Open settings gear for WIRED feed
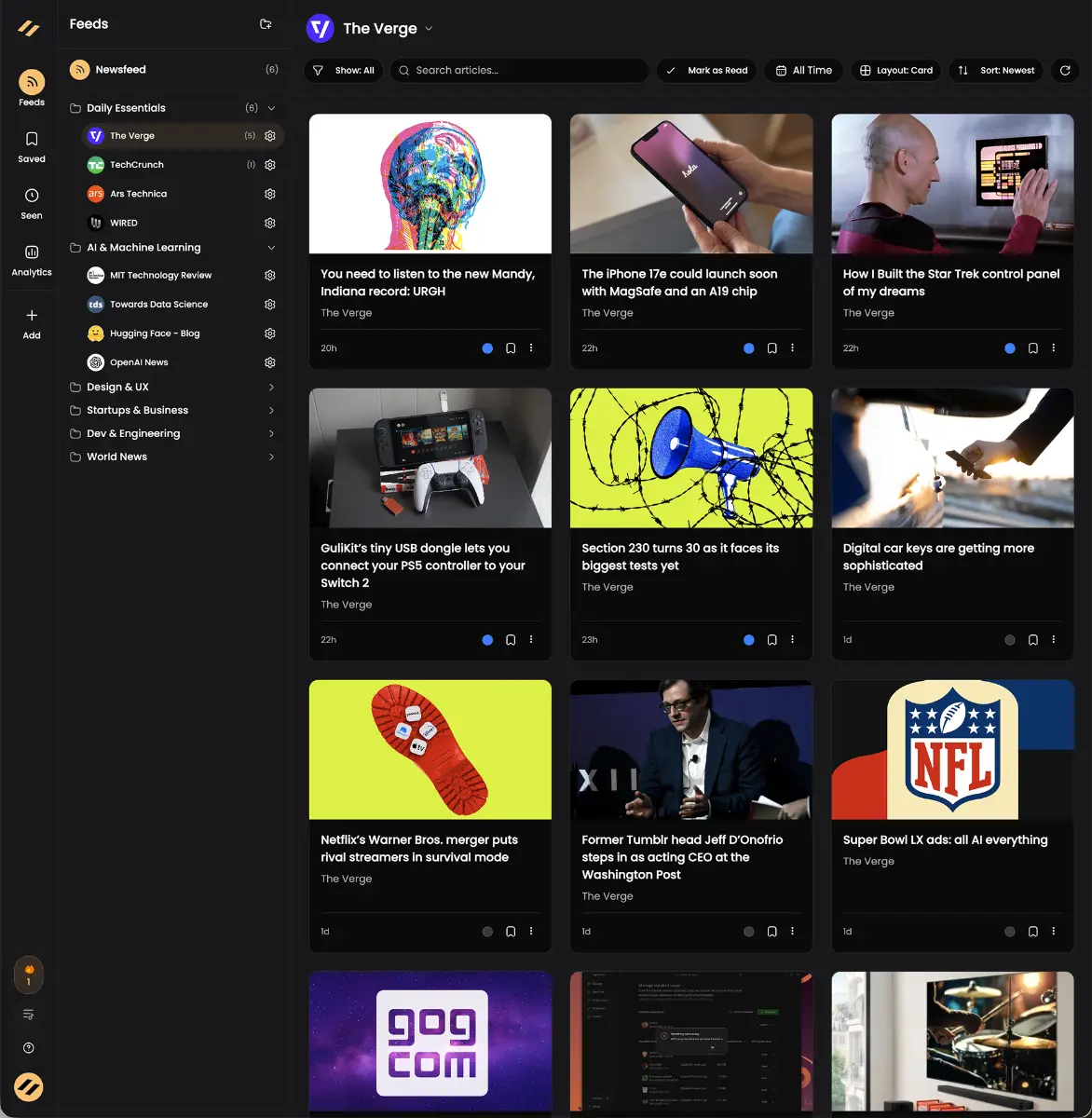 [270, 223]
